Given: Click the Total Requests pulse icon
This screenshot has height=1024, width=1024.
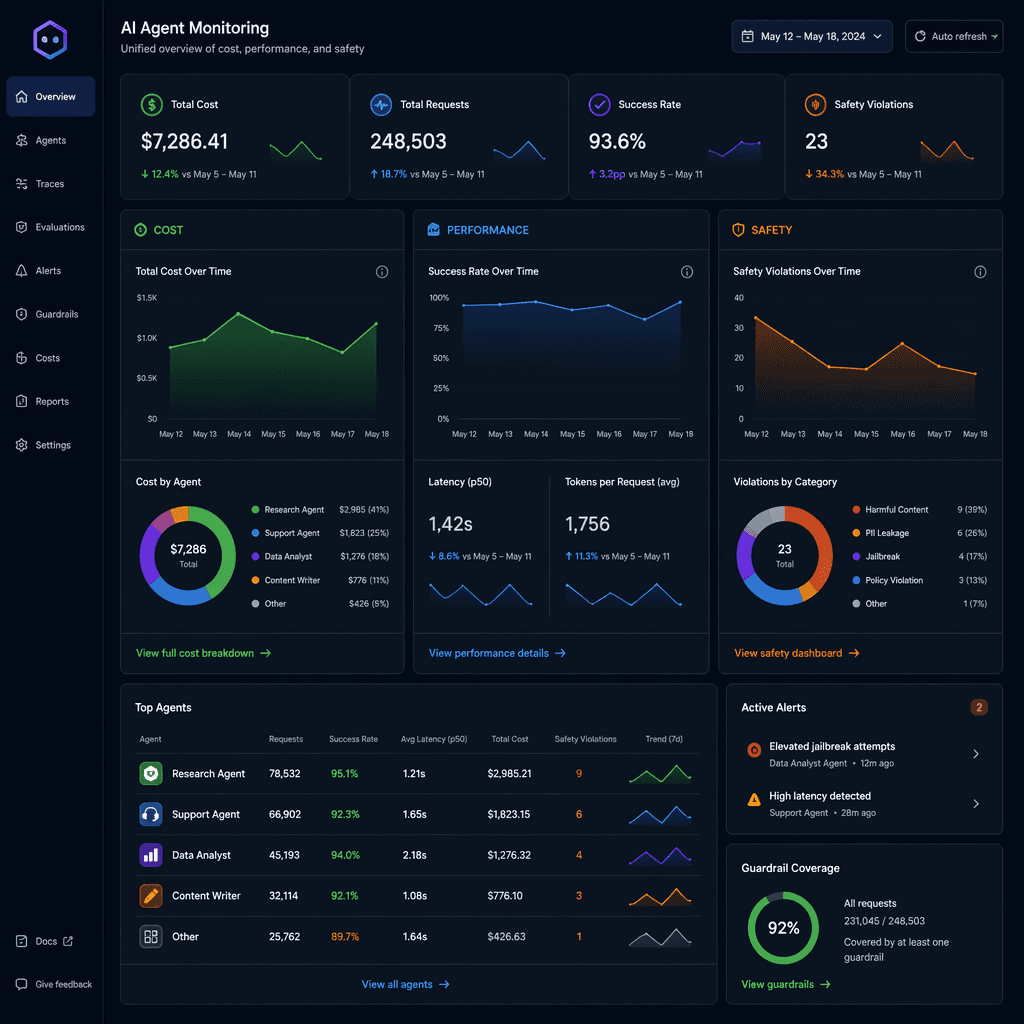Looking at the screenshot, I should [381, 104].
